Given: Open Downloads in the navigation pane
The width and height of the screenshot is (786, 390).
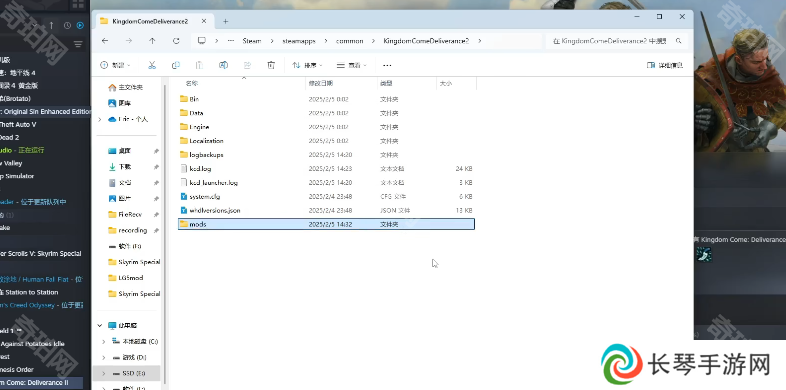Looking at the screenshot, I should (x=125, y=166).
